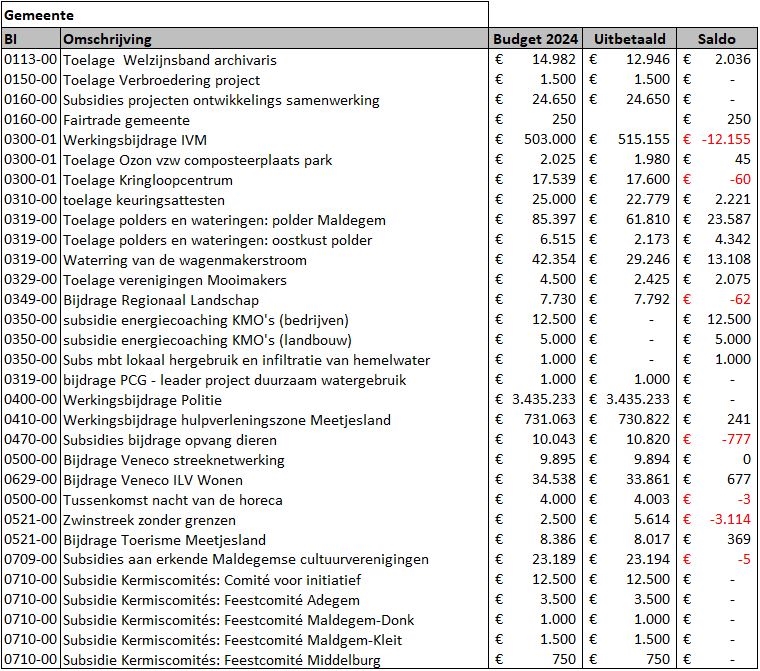Select the Fairtrade gemeente cell
Image resolution: width=760 pixels, height=671 pixels.
click(x=274, y=120)
